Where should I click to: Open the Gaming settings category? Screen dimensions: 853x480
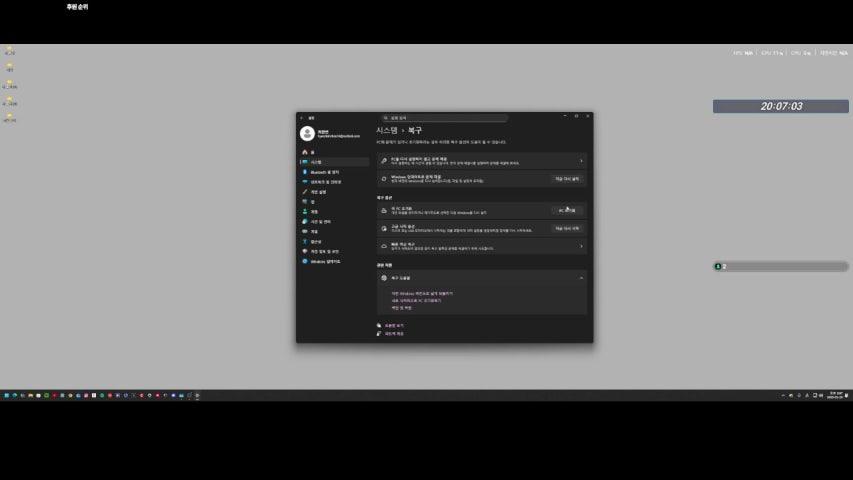(334, 231)
